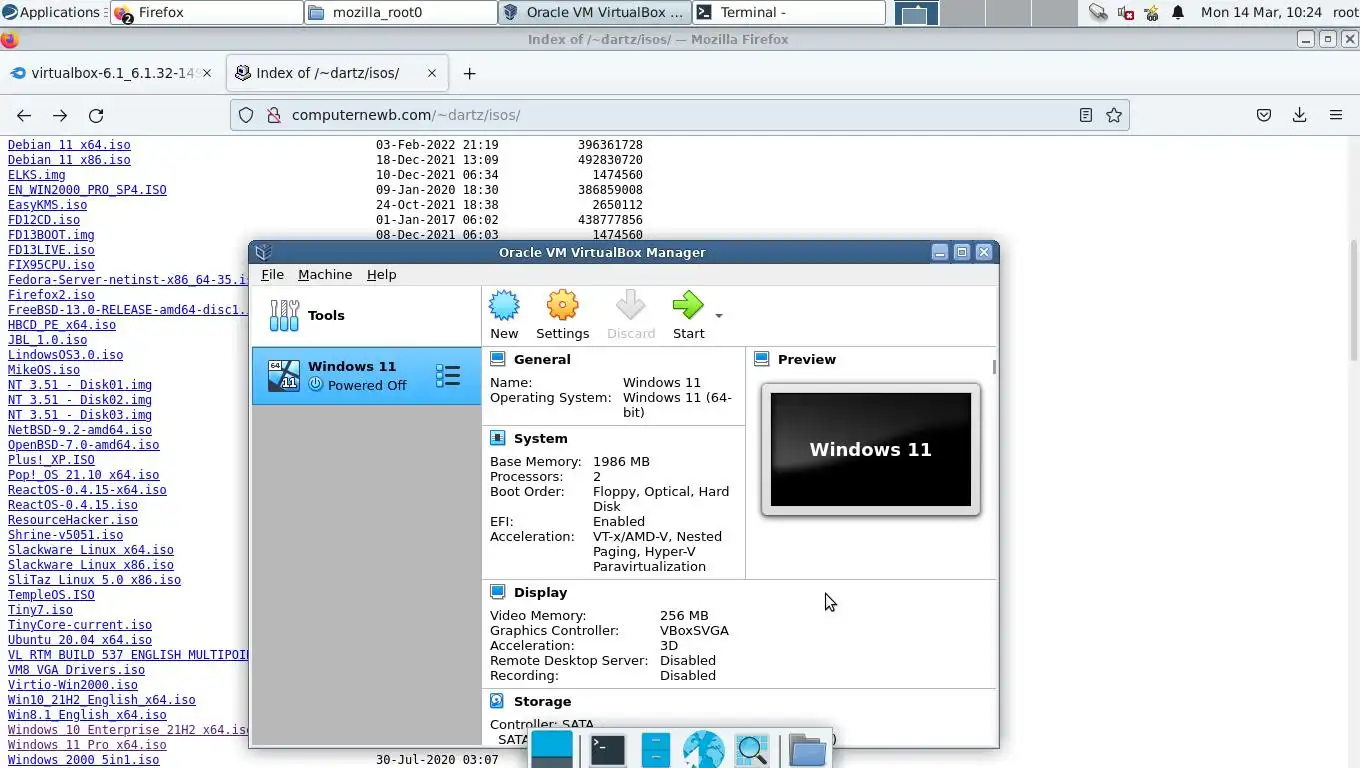
Task: Start the VM with the green arrow
Action: tap(688, 306)
